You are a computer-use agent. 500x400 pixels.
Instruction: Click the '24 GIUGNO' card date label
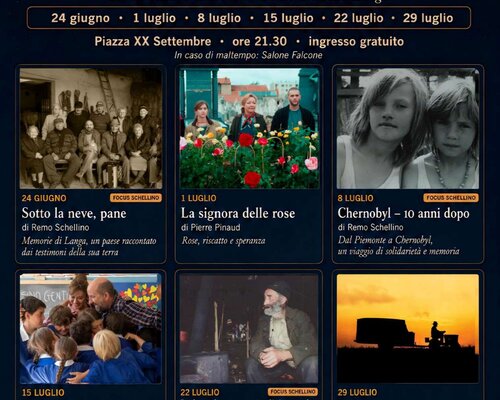44,198
